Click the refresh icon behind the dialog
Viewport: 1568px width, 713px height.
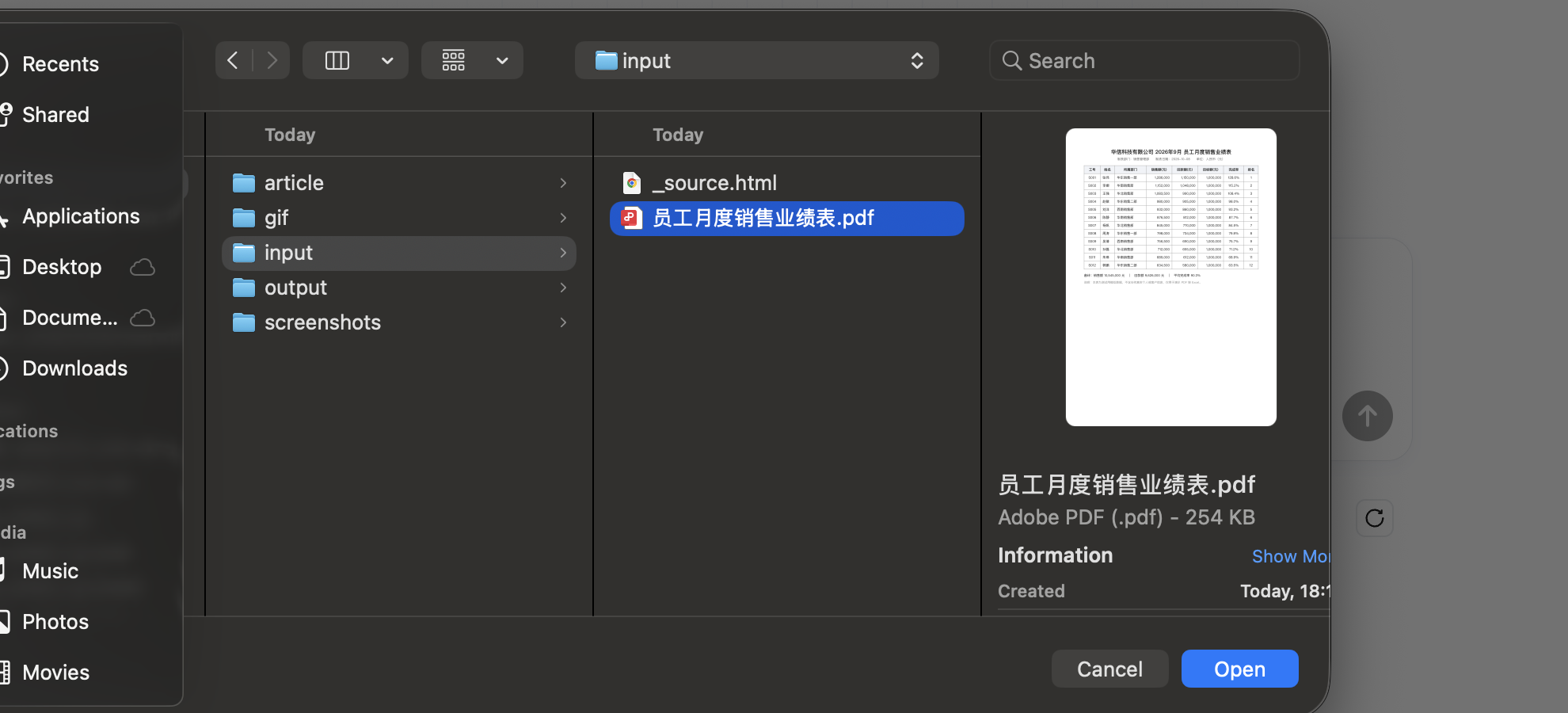1375,518
